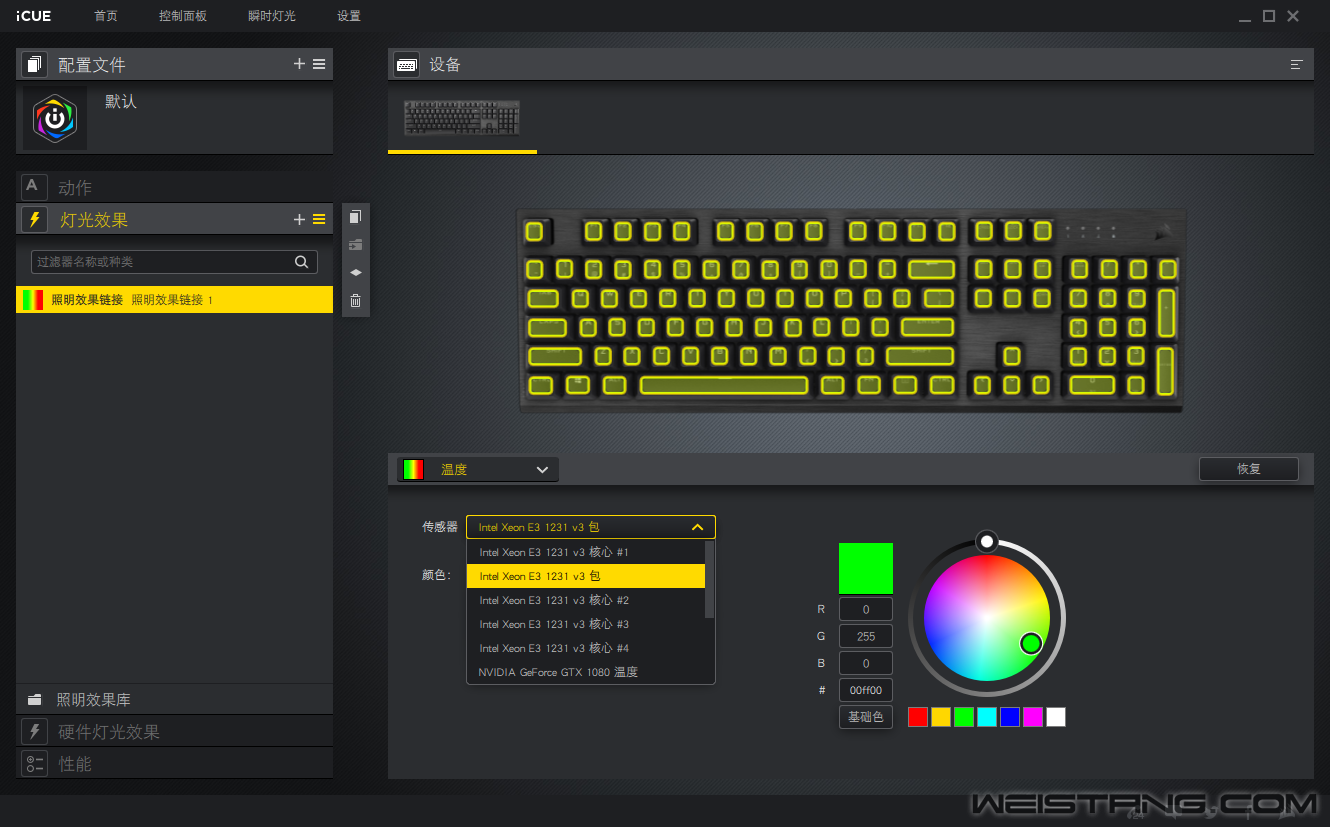Click the R value field
1330x827 pixels.
point(866,609)
